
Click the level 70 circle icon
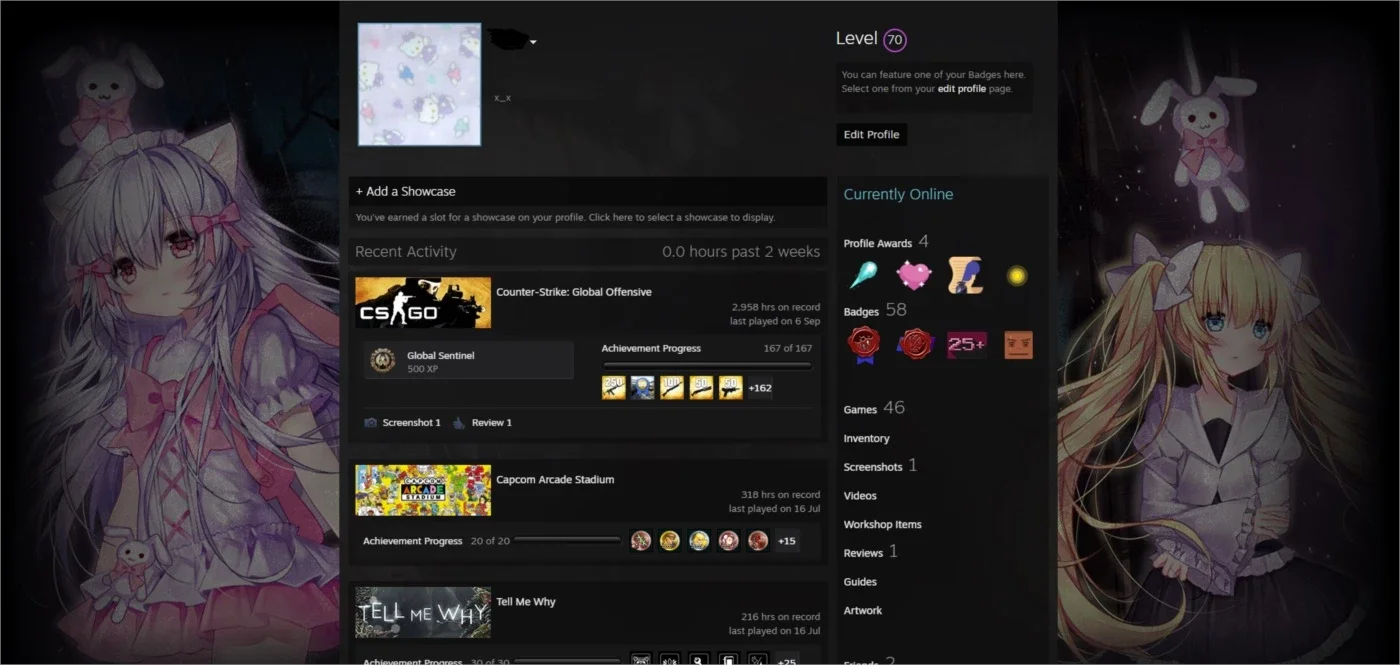click(x=895, y=40)
